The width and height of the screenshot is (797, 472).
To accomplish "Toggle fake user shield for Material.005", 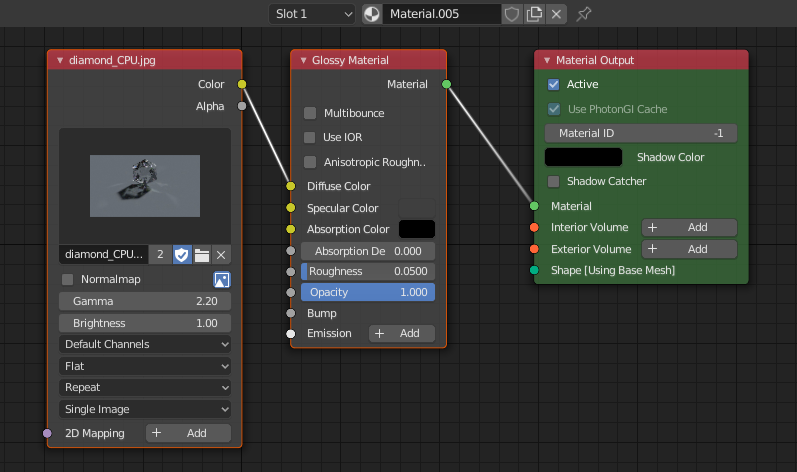I will click(x=512, y=14).
